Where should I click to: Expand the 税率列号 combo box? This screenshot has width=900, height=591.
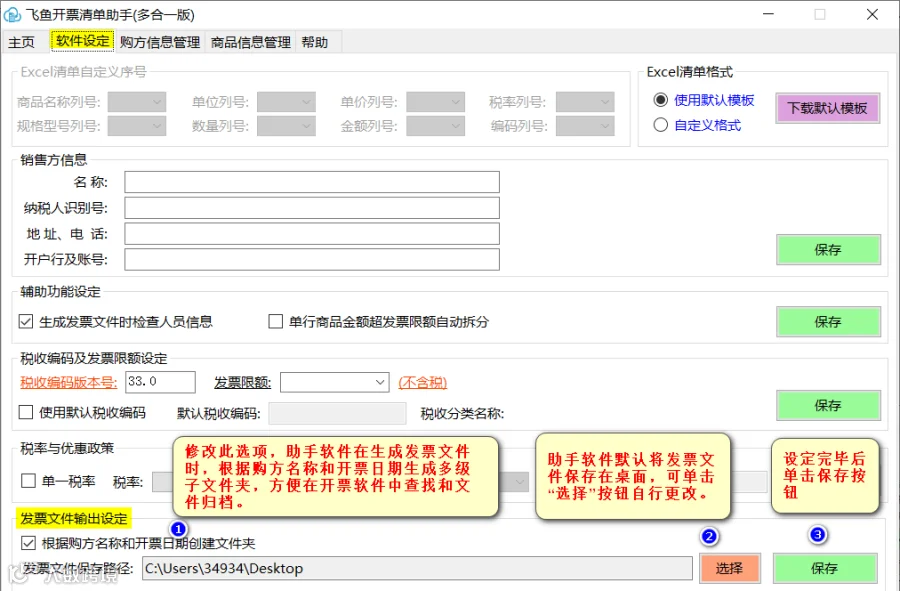585,102
